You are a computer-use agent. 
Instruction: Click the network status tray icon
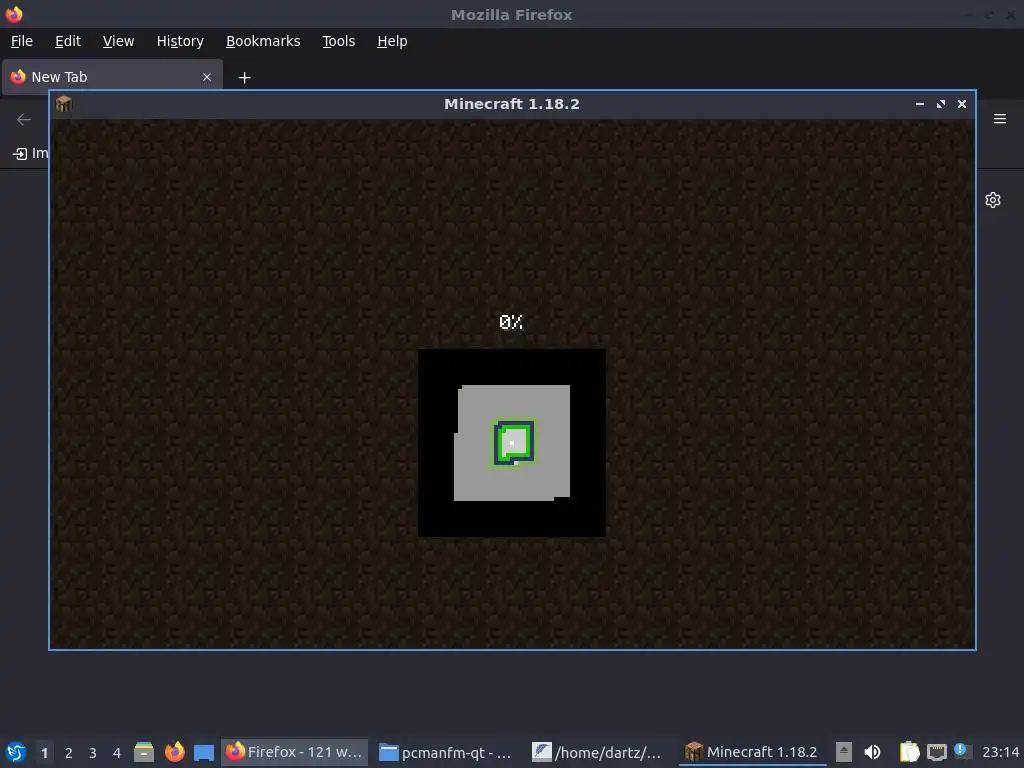pos(936,752)
